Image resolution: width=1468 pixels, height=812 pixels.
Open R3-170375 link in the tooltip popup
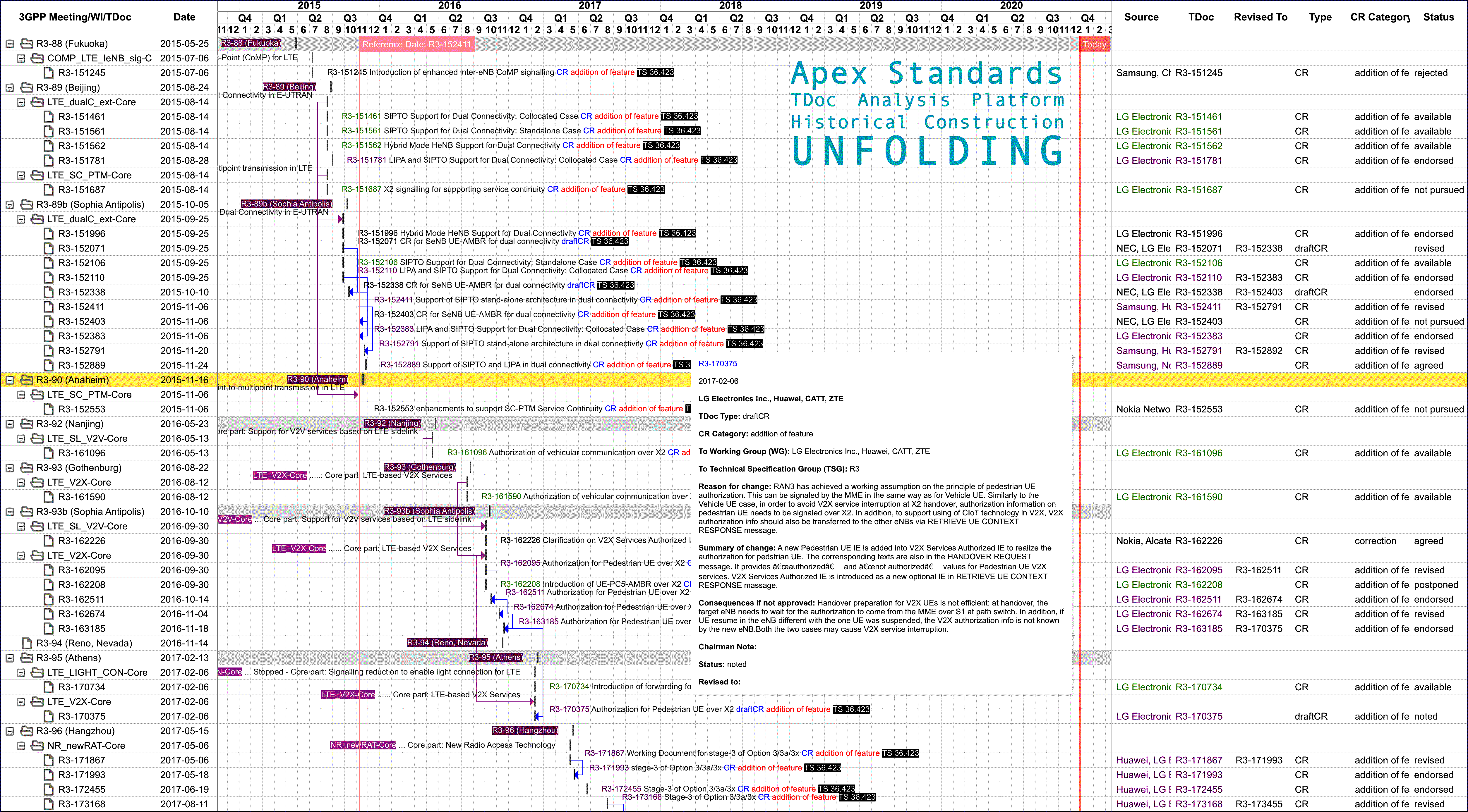[x=718, y=364]
